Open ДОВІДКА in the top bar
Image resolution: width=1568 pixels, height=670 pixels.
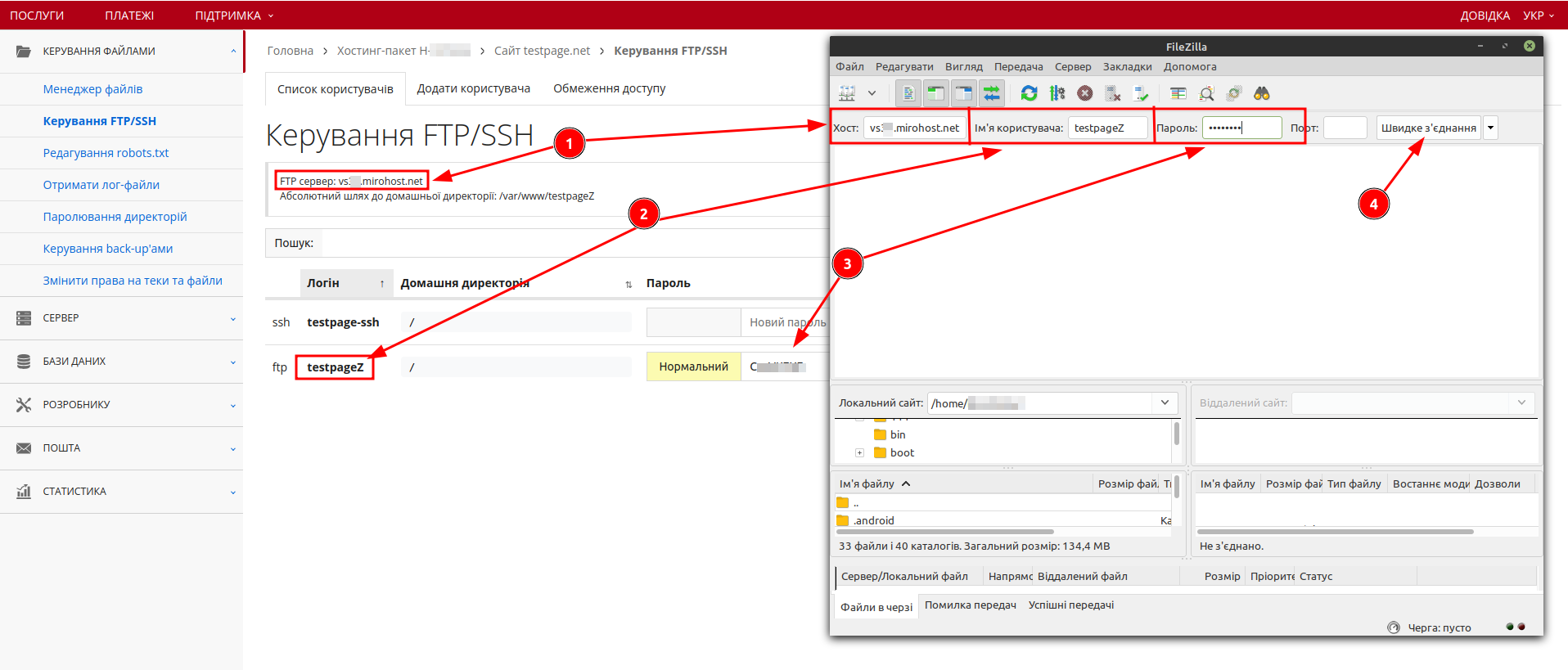pos(1485,16)
